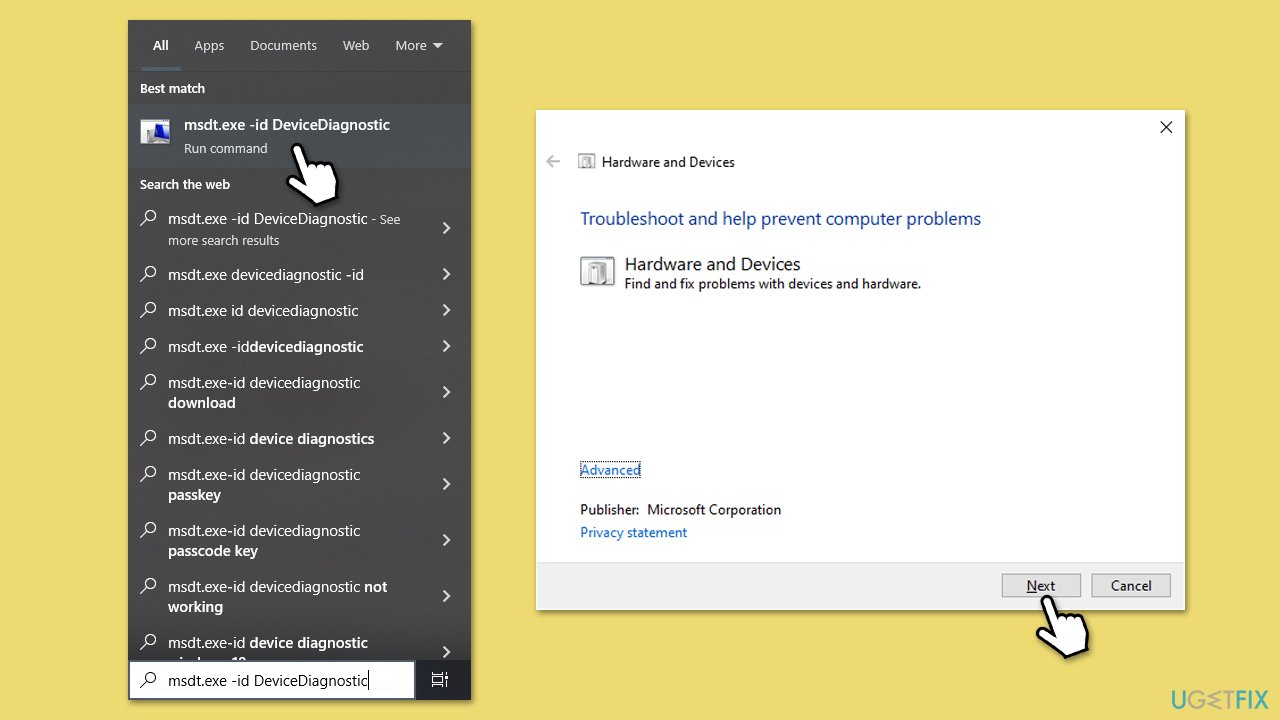Image resolution: width=1280 pixels, height=720 pixels.
Task: Switch to the Apps search tab
Action: click(x=209, y=46)
